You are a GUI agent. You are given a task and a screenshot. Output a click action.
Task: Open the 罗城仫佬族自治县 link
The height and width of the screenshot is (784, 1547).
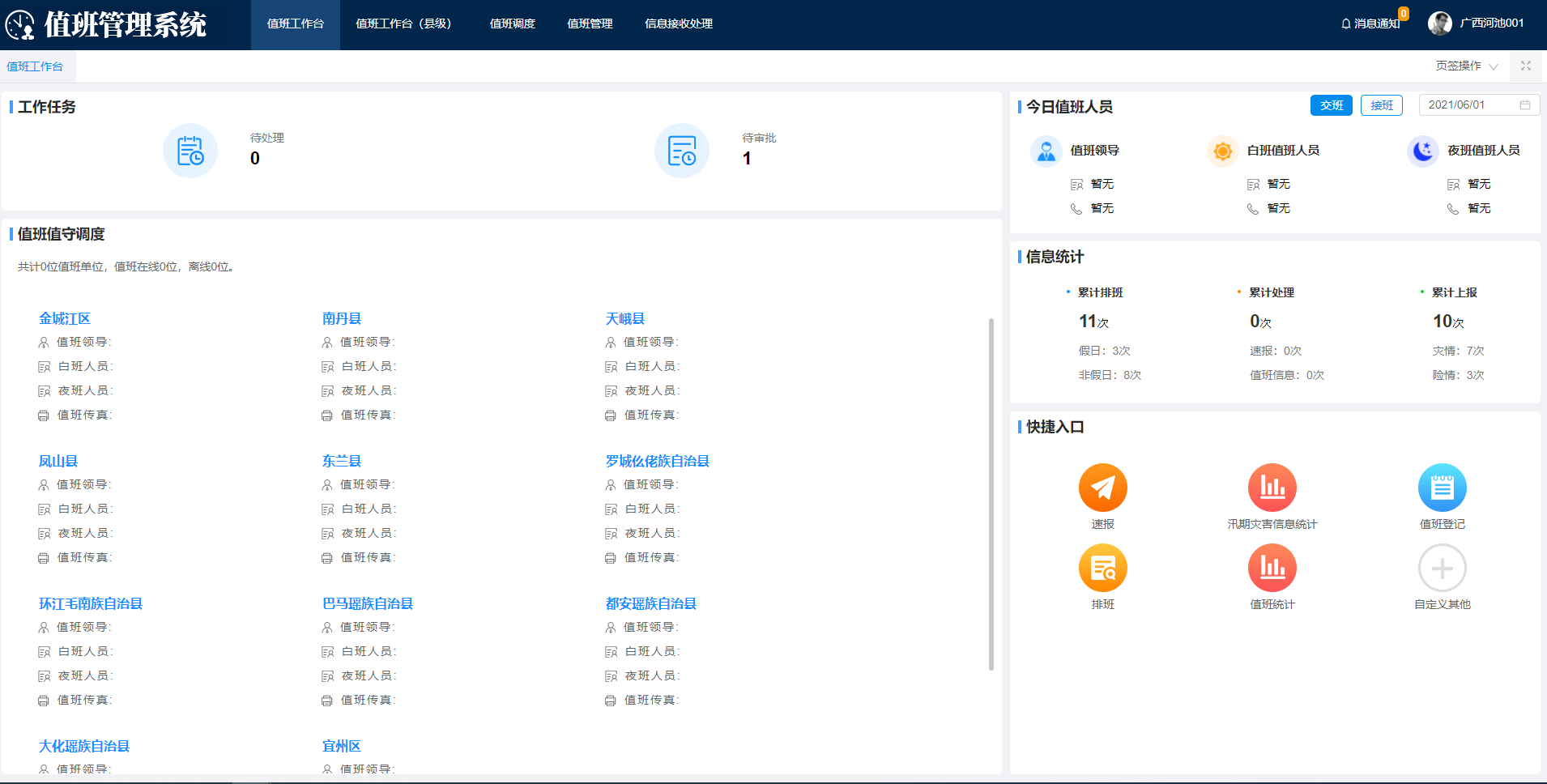[658, 461]
